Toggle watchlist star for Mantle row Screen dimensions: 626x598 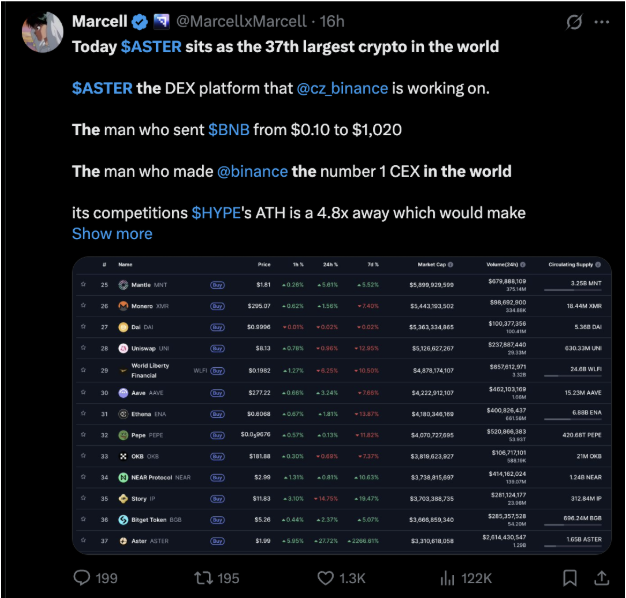pos(83,284)
